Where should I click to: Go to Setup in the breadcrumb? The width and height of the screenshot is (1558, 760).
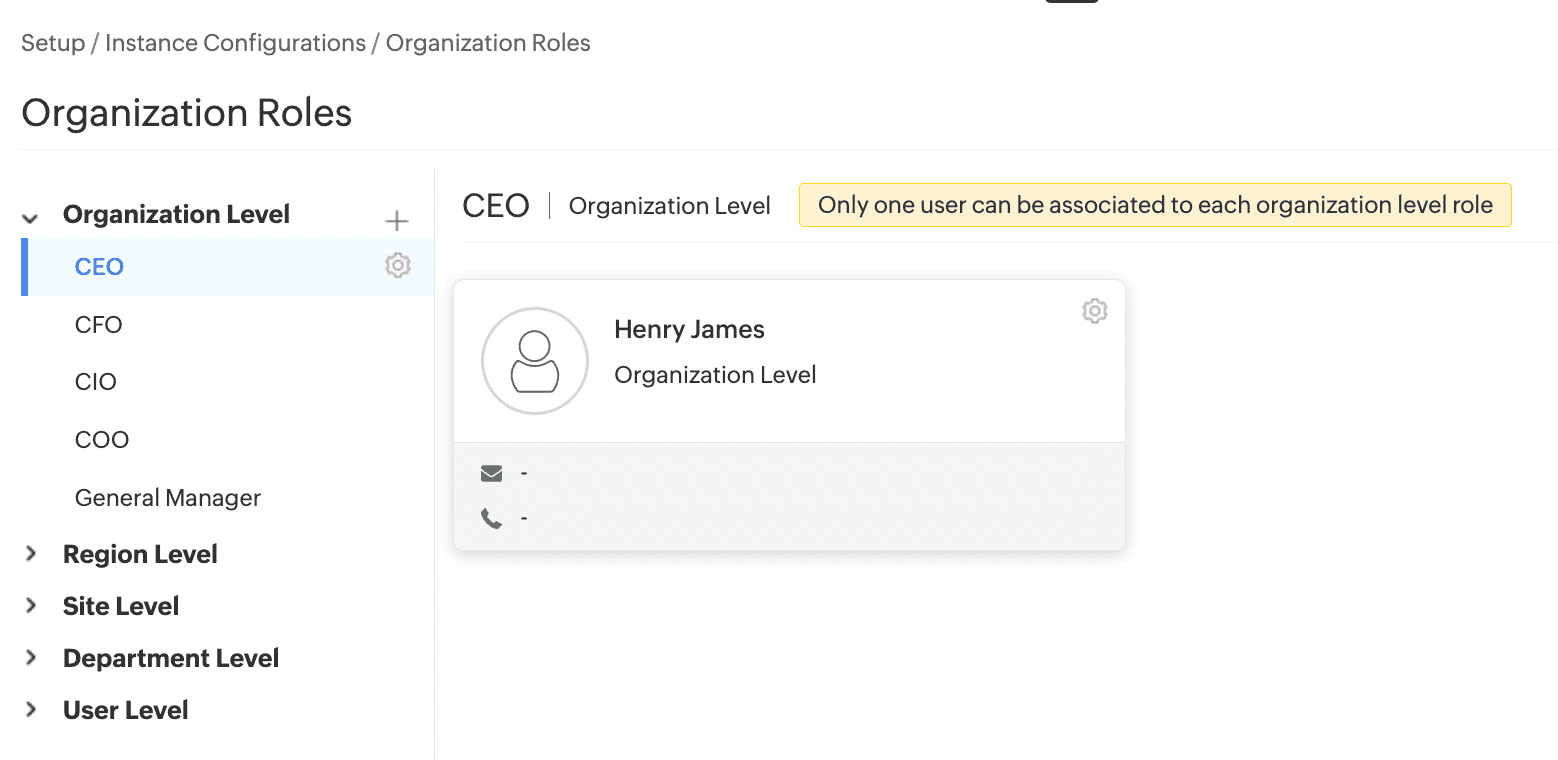[x=52, y=44]
